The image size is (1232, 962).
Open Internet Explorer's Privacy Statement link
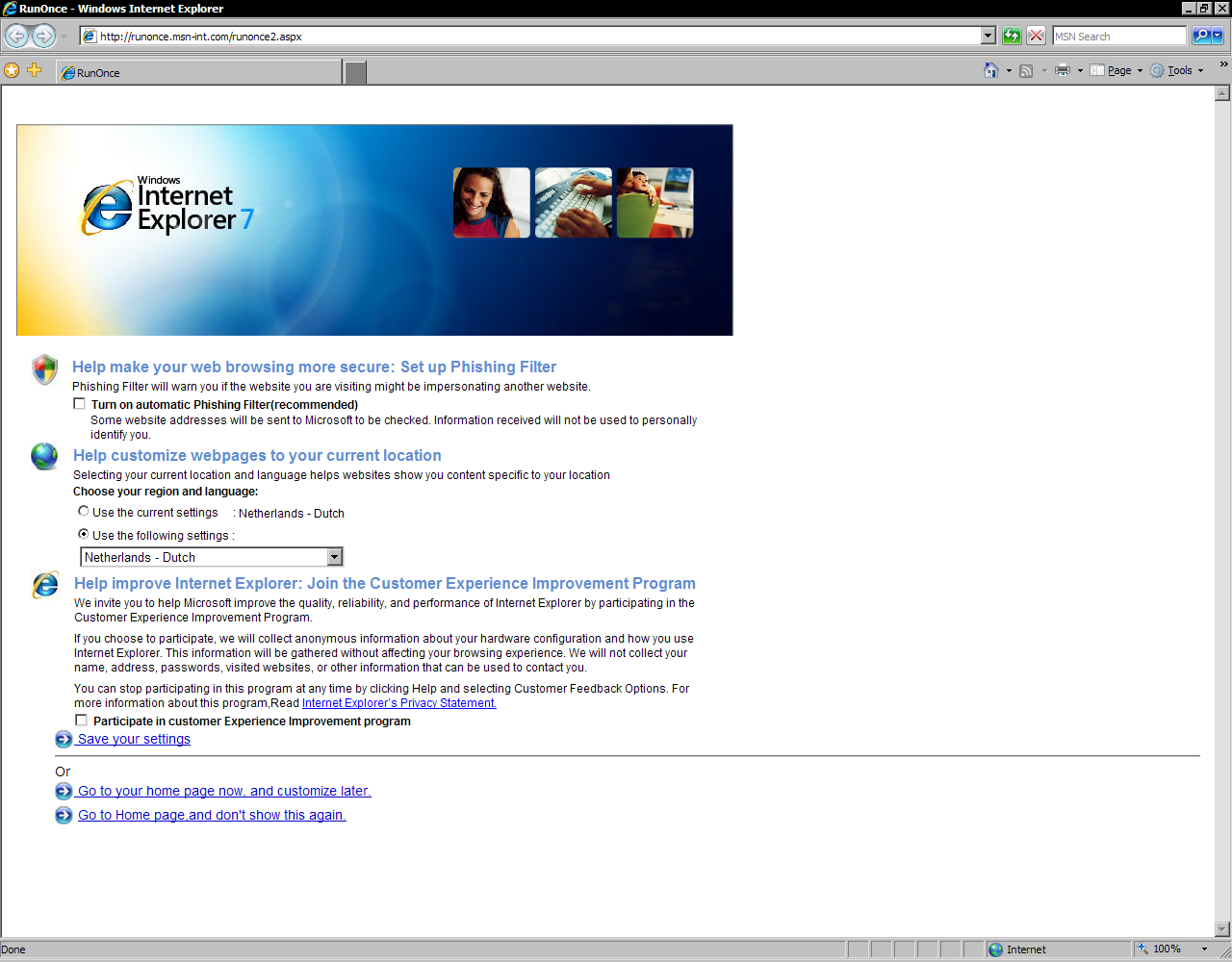399,703
